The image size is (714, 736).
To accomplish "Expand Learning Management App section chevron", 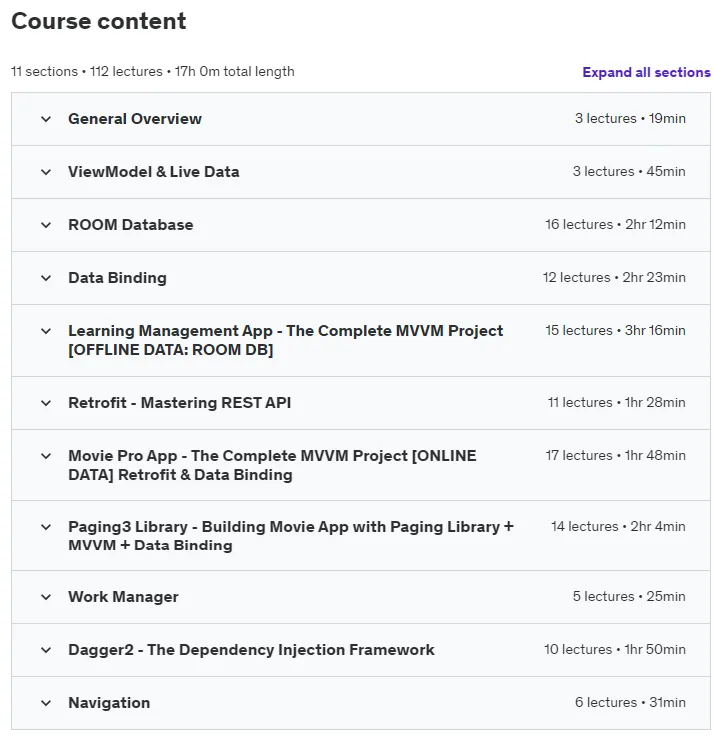I will pyautogui.click(x=46, y=331).
